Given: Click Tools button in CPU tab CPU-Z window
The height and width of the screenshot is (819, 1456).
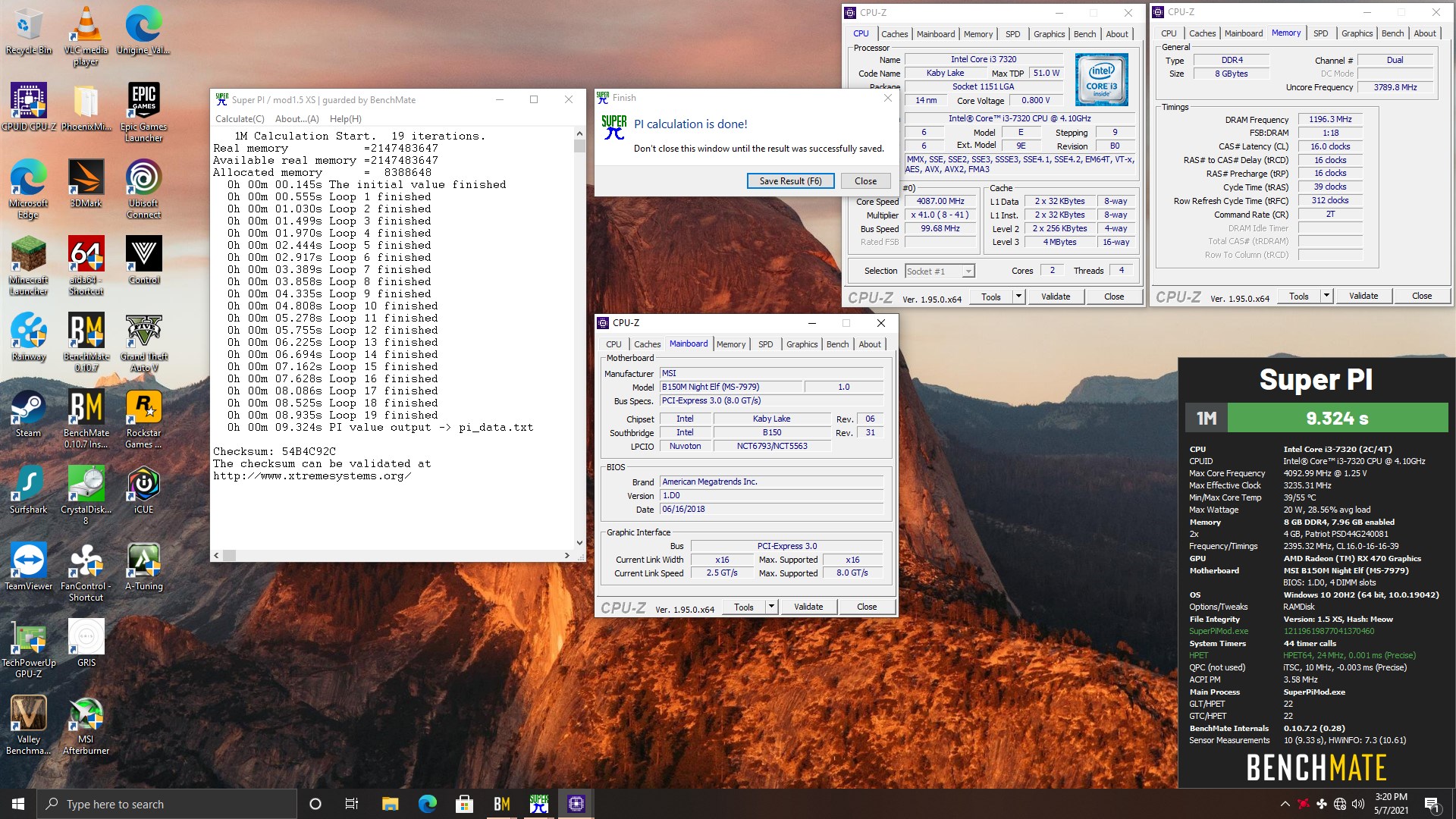Looking at the screenshot, I should click(990, 297).
